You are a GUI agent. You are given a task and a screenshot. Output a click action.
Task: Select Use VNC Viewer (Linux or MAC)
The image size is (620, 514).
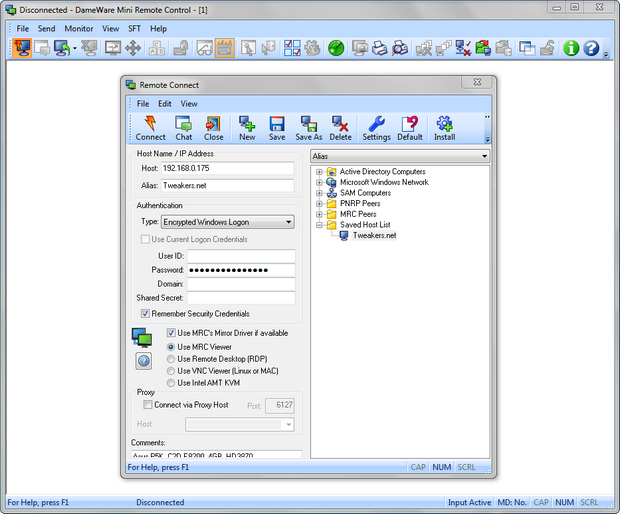[x=171, y=371]
